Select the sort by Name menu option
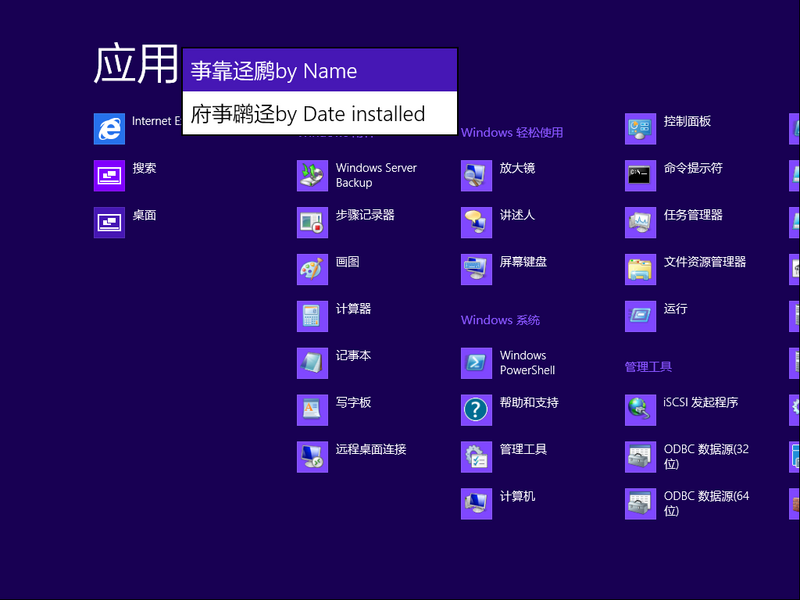Screen dimensions: 800x600 (x=320, y=70)
